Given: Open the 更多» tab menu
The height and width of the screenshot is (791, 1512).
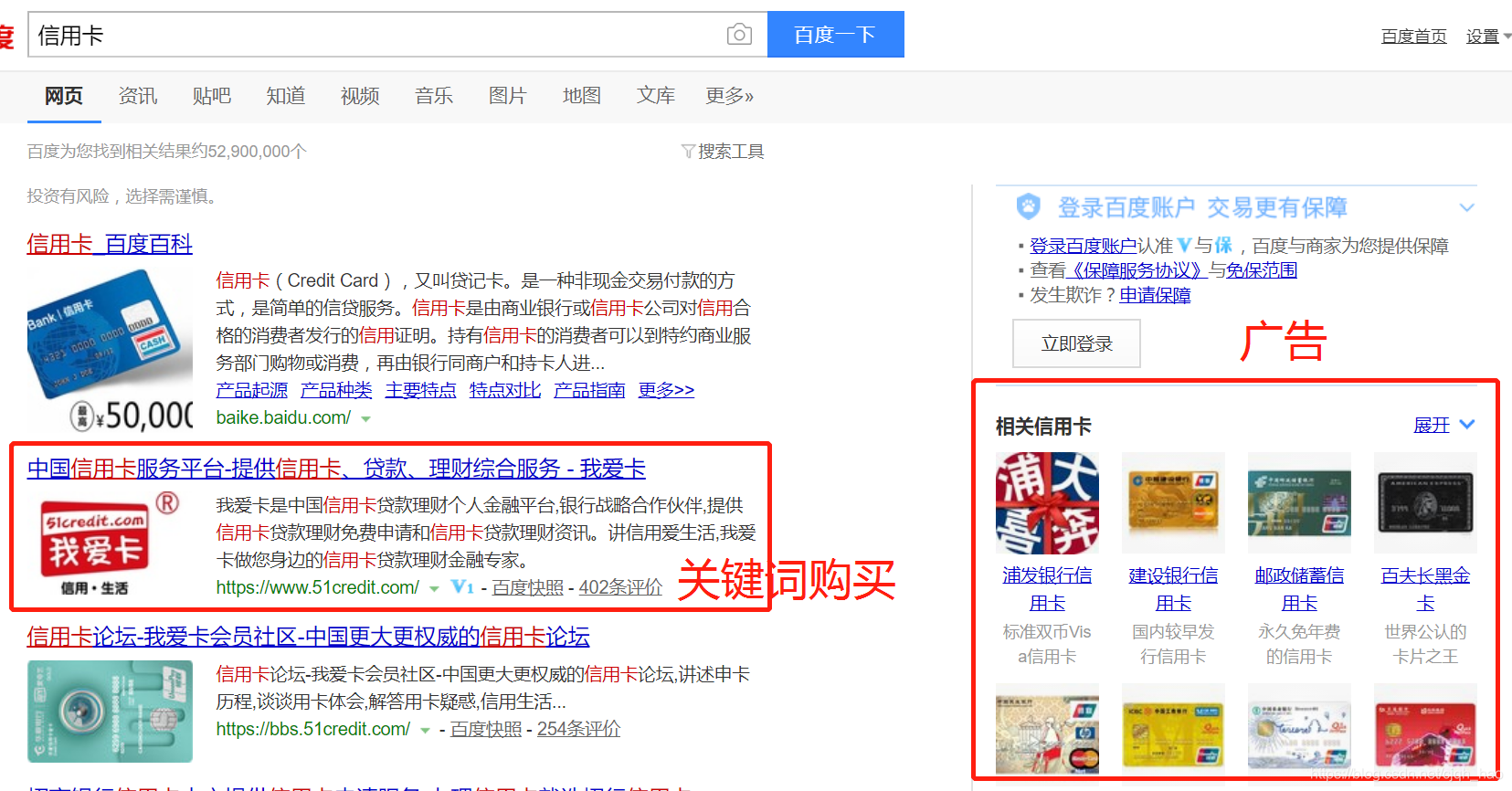Looking at the screenshot, I should pyautogui.click(x=729, y=96).
